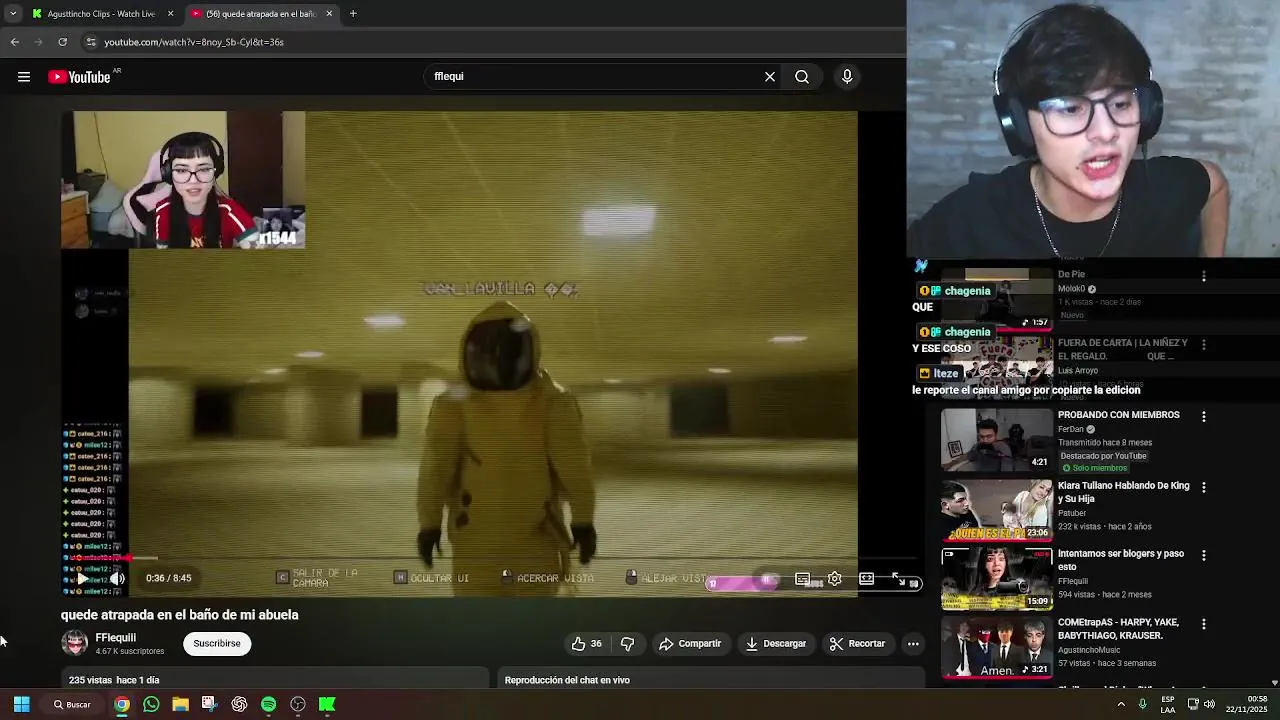Open options menu for 'Kiara Tullano' video

[x=1204, y=487]
